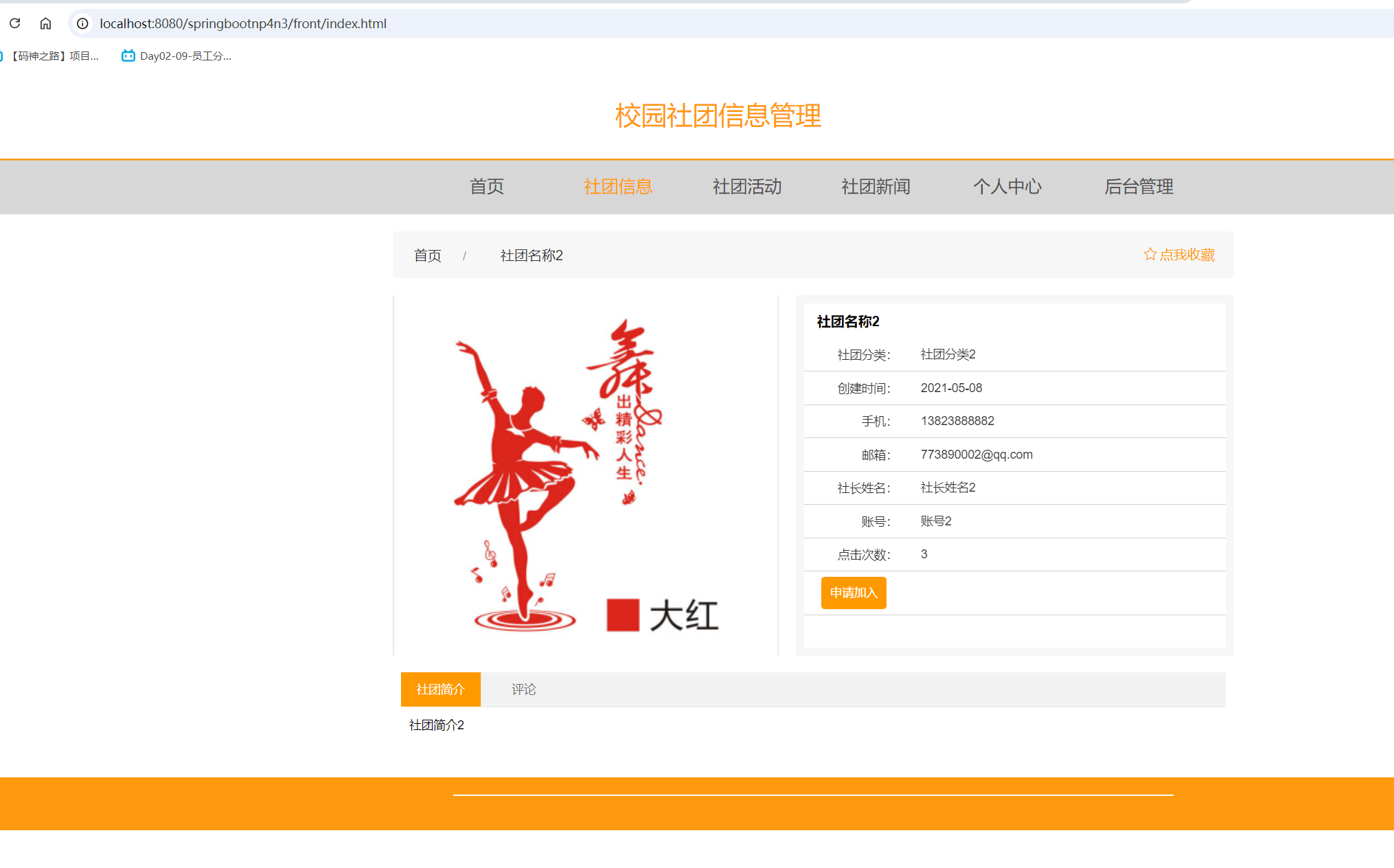Navigate to 后台管理
This screenshot has width=1394, height=868.
[x=1139, y=187]
